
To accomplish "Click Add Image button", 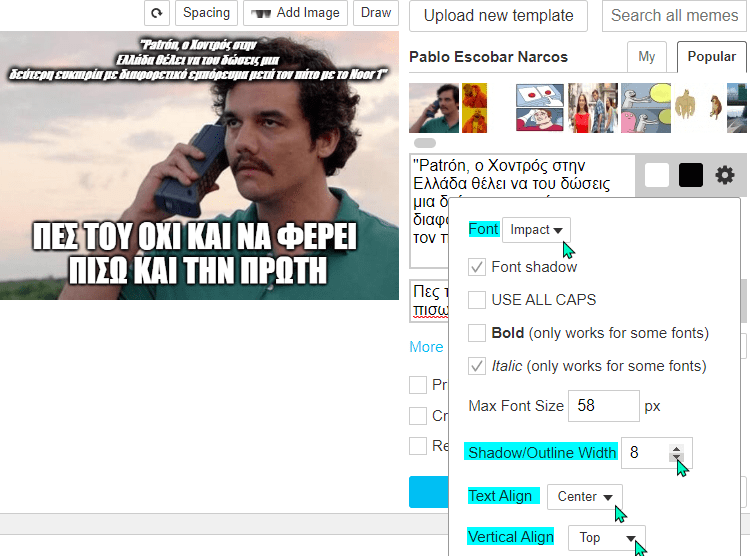I will click(296, 13).
